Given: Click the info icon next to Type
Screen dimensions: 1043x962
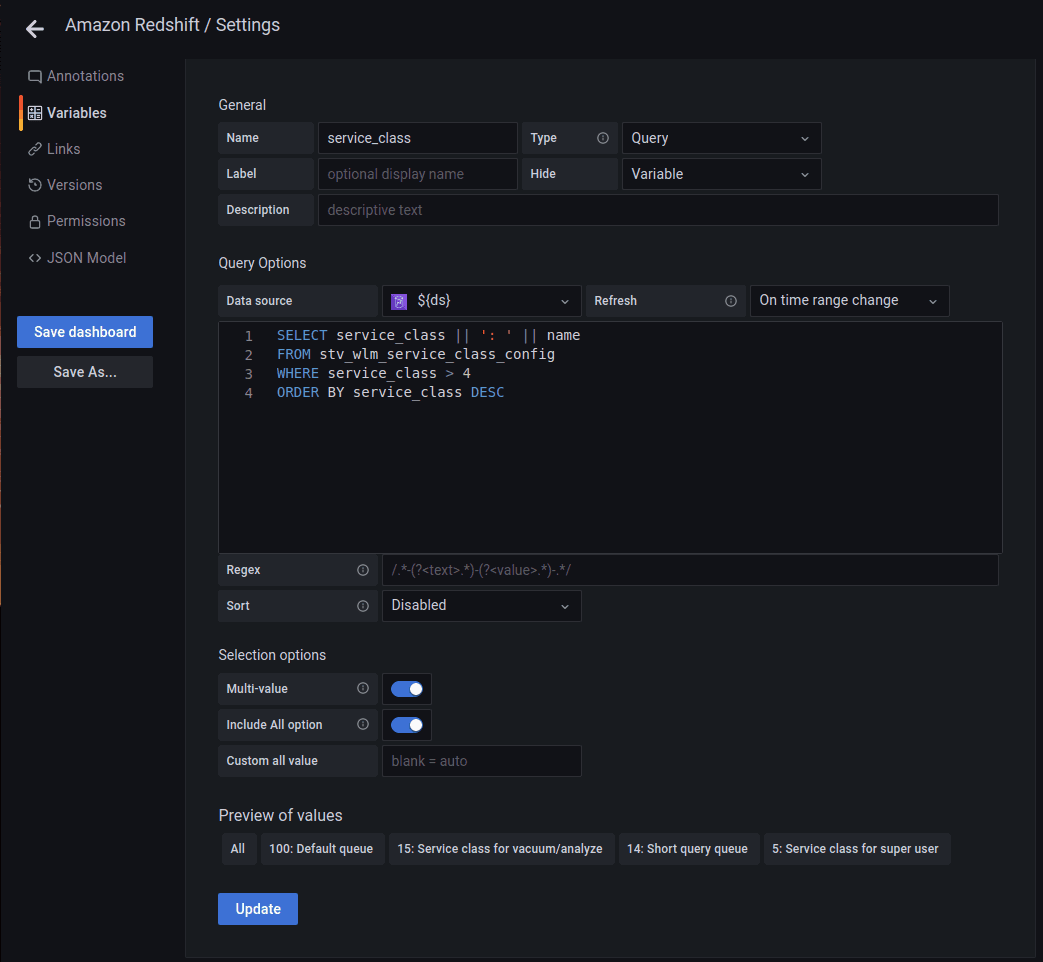Looking at the screenshot, I should 603,138.
